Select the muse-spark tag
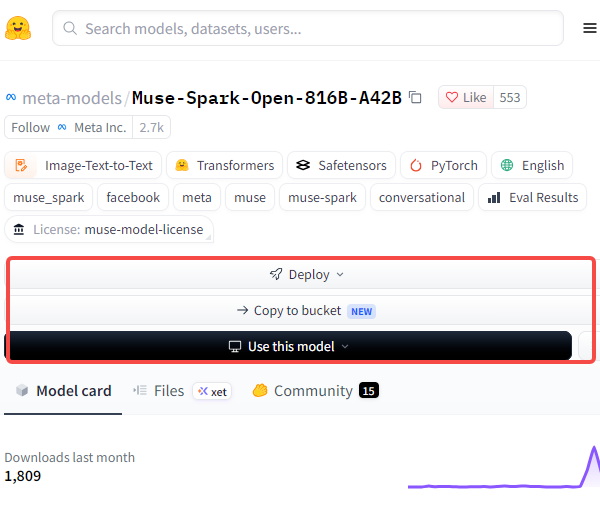 pyautogui.click(x=322, y=197)
